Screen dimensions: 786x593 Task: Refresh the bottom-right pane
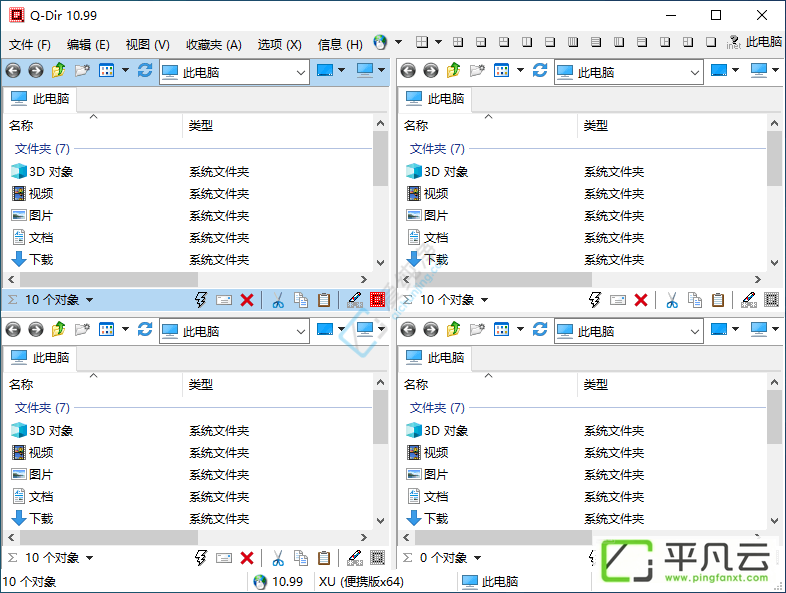pos(540,329)
